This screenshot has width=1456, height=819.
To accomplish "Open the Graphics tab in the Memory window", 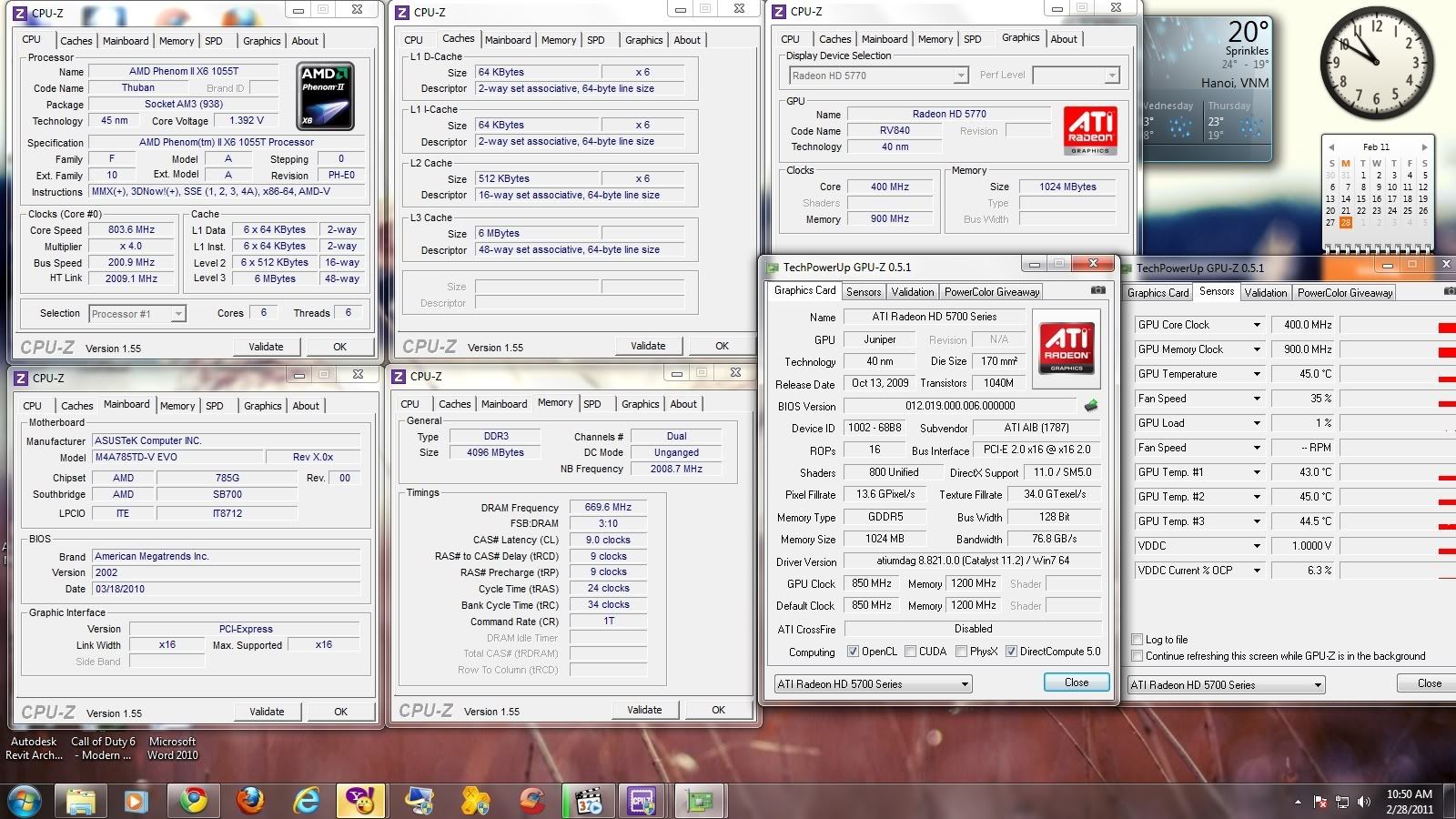I will [x=641, y=404].
